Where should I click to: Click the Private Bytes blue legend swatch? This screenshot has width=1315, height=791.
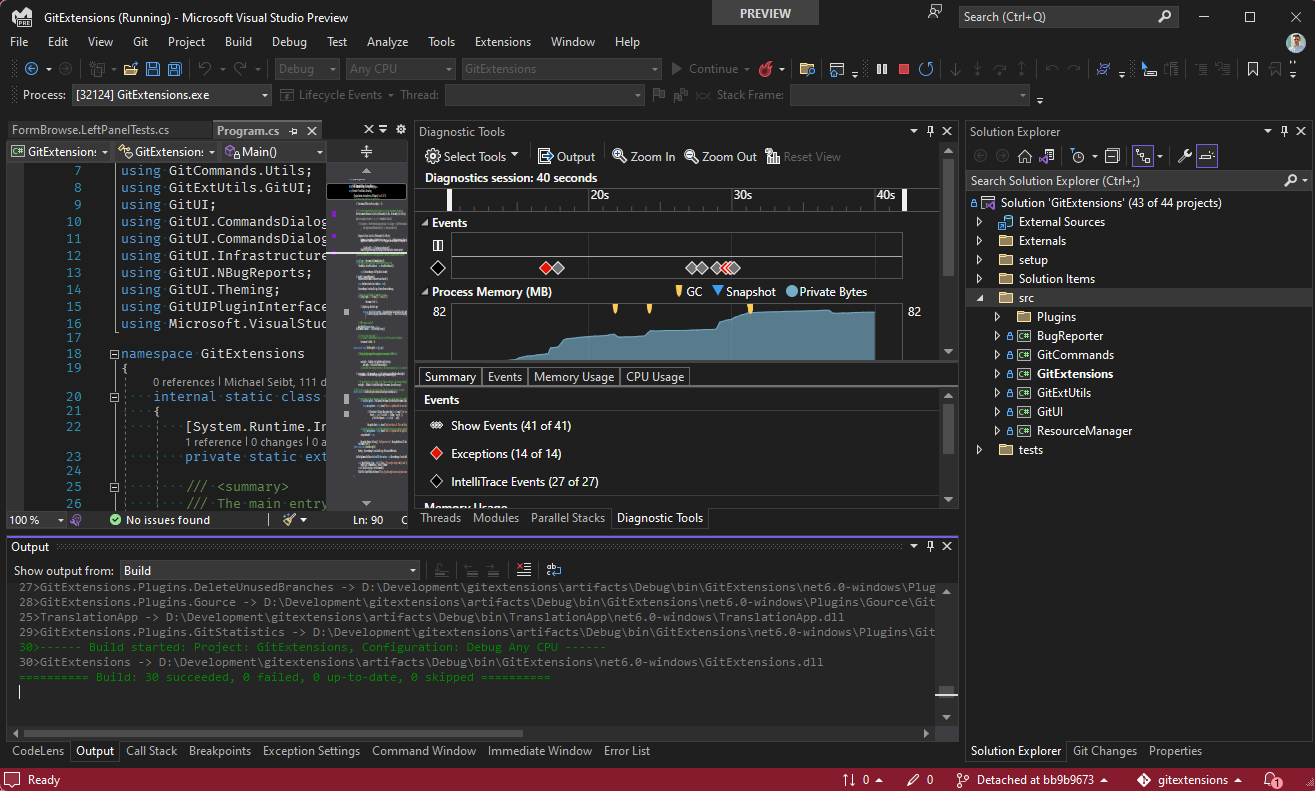(x=791, y=291)
